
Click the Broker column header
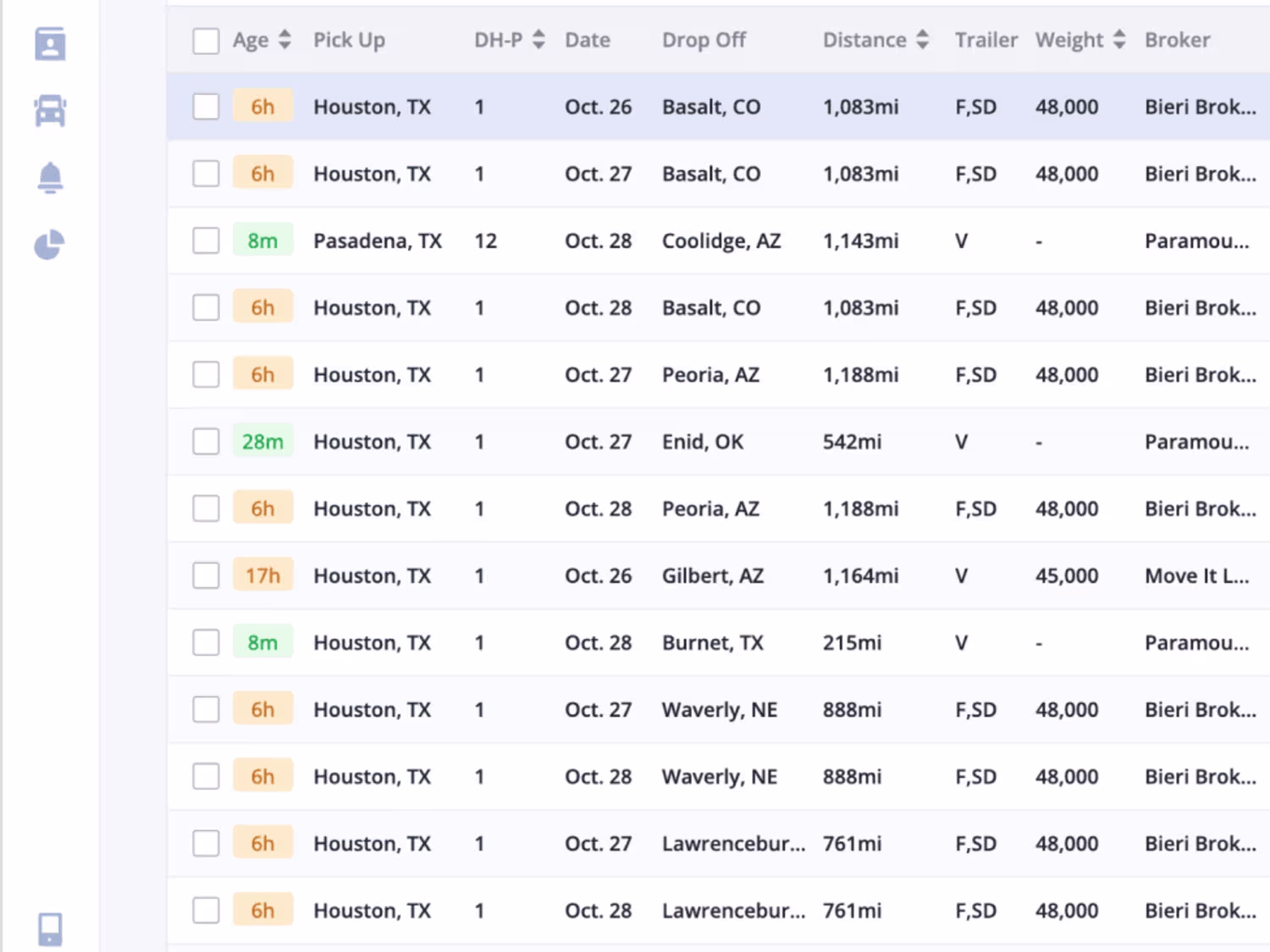pyautogui.click(x=1177, y=40)
